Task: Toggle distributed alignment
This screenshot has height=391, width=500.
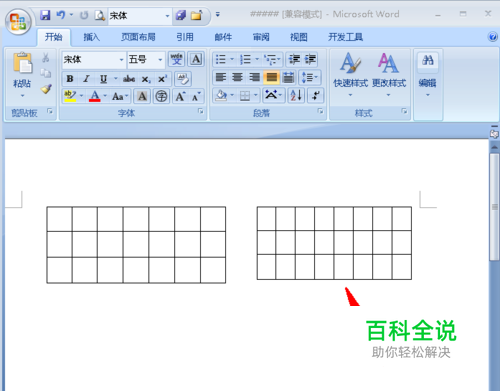Action: 289,78
